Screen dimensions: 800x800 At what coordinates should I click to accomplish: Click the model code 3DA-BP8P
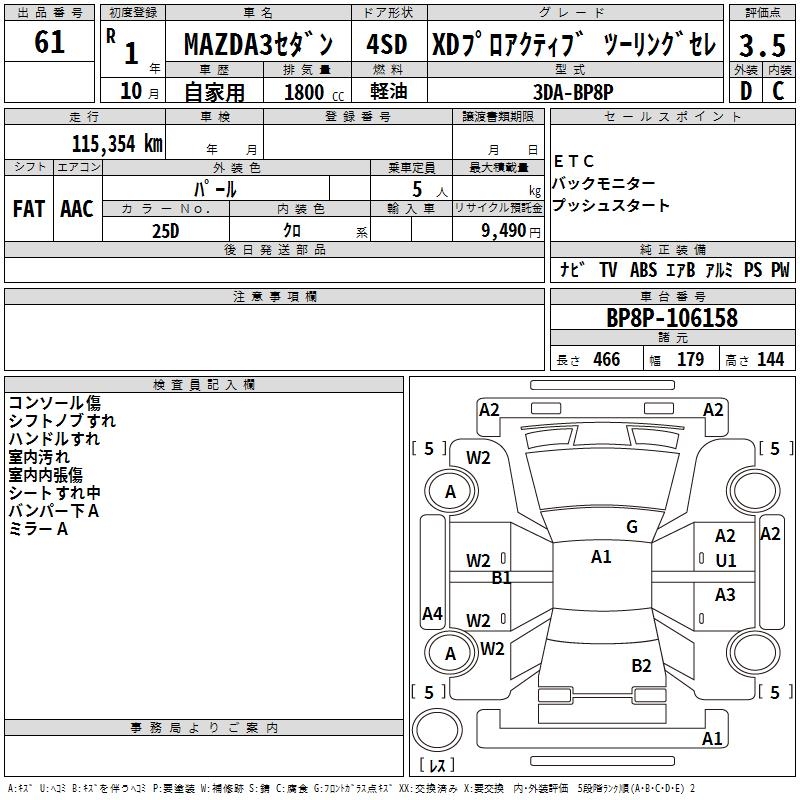coord(574,91)
